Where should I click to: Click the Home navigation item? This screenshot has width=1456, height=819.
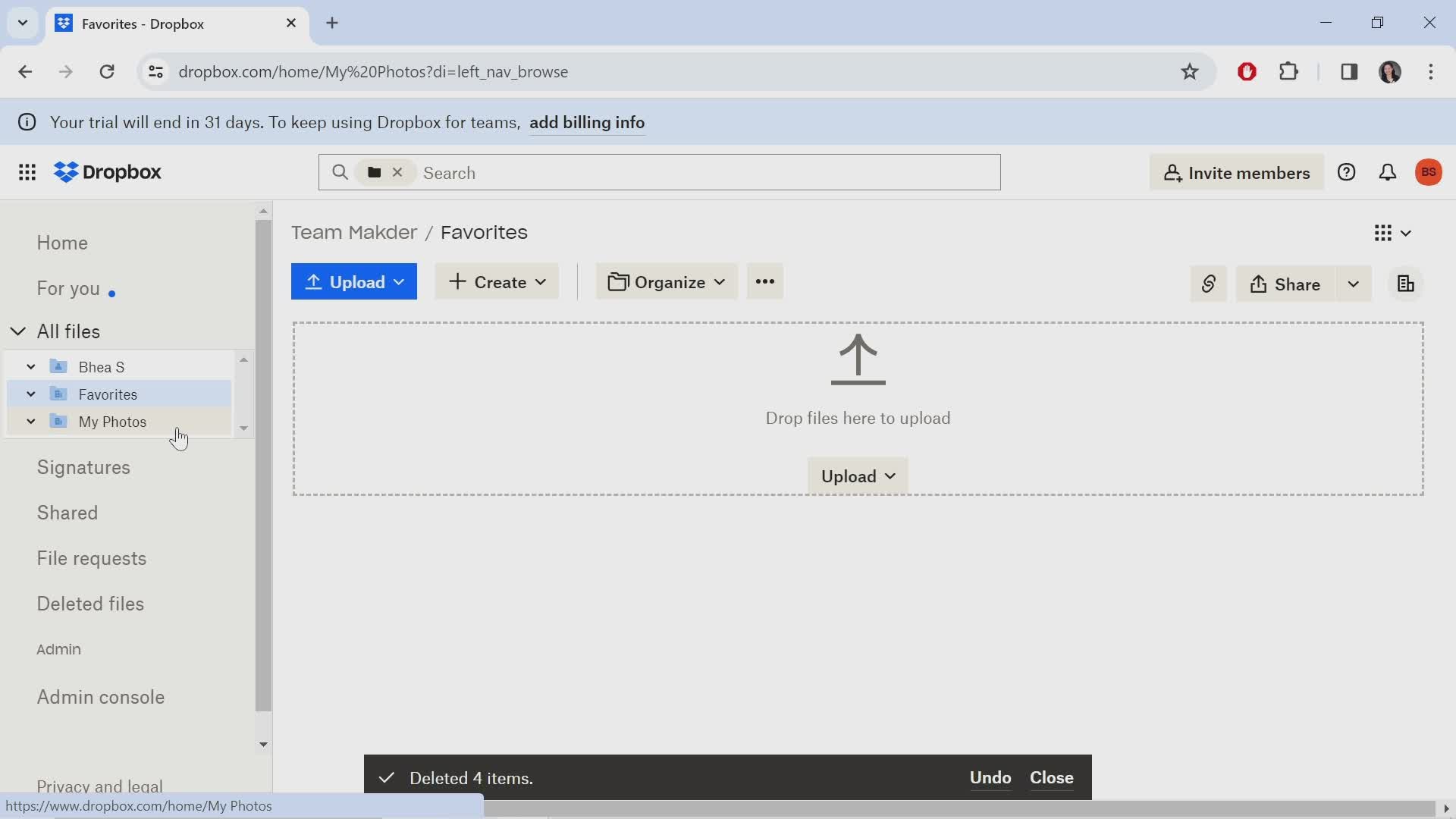coord(62,243)
